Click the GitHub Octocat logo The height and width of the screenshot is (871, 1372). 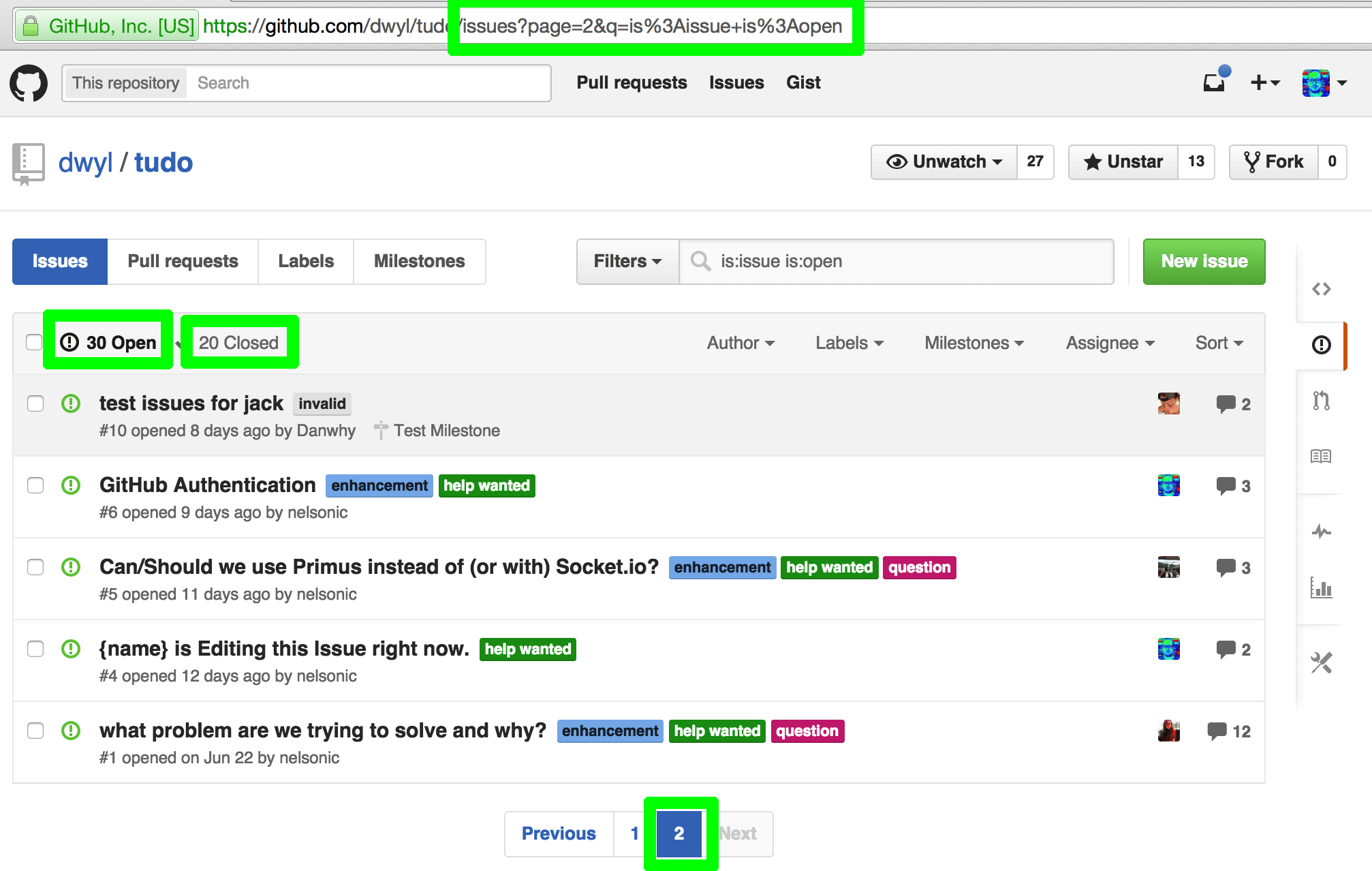point(29,82)
